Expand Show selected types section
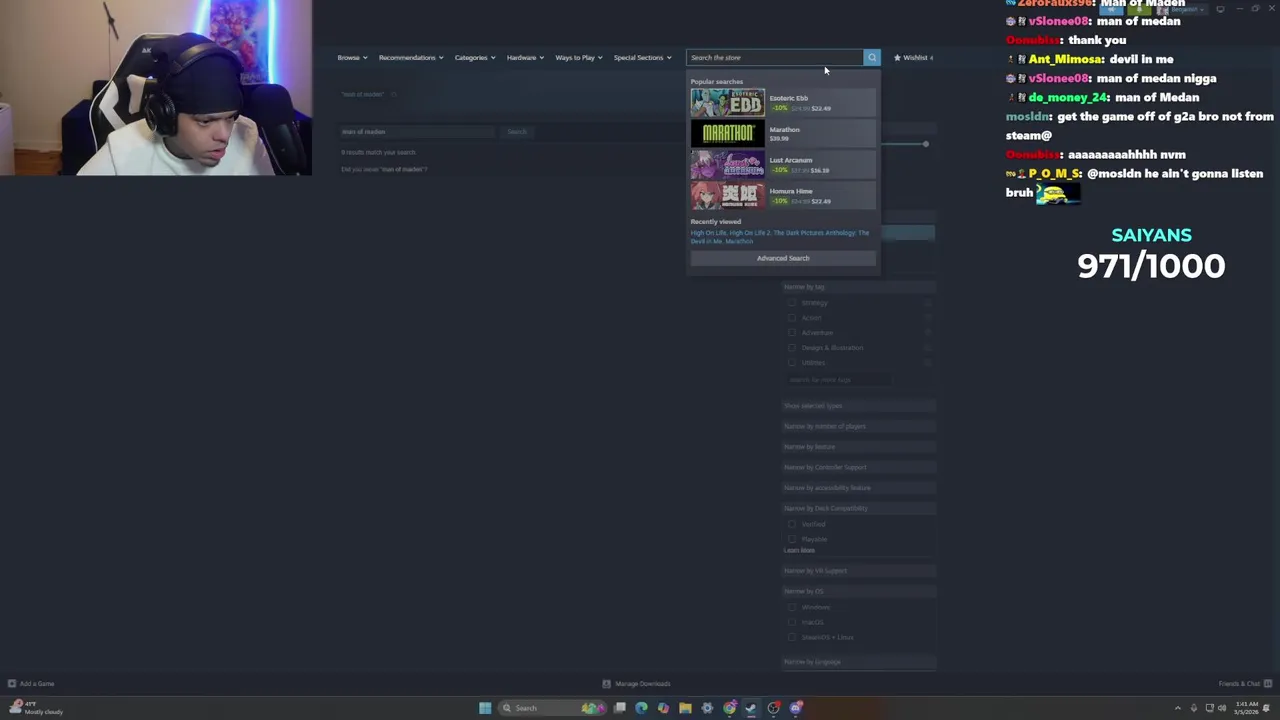The height and width of the screenshot is (720, 1280). (859, 406)
